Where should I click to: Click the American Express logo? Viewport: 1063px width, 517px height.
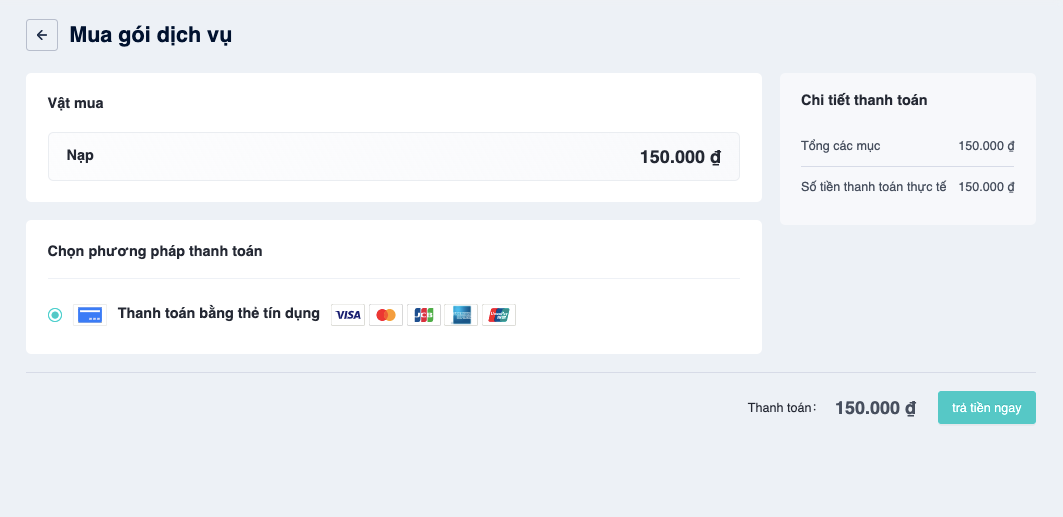(461, 315)
